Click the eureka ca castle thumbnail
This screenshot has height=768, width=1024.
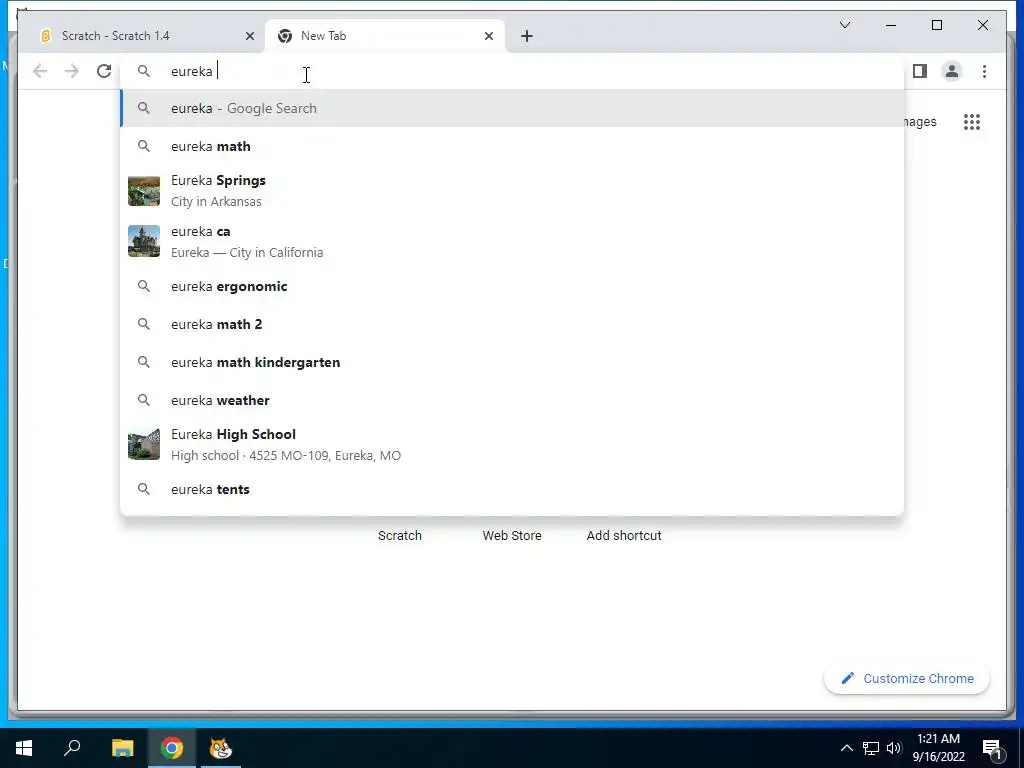144,242
